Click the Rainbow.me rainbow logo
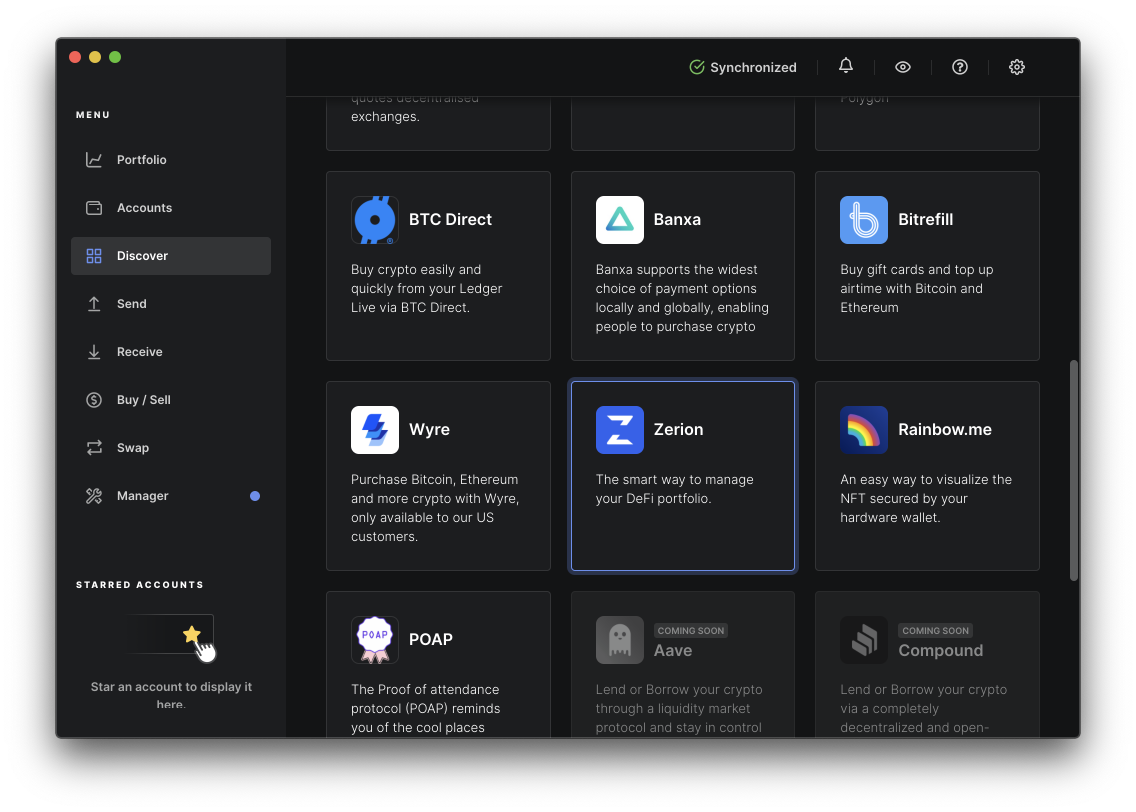 click(863, 429)
